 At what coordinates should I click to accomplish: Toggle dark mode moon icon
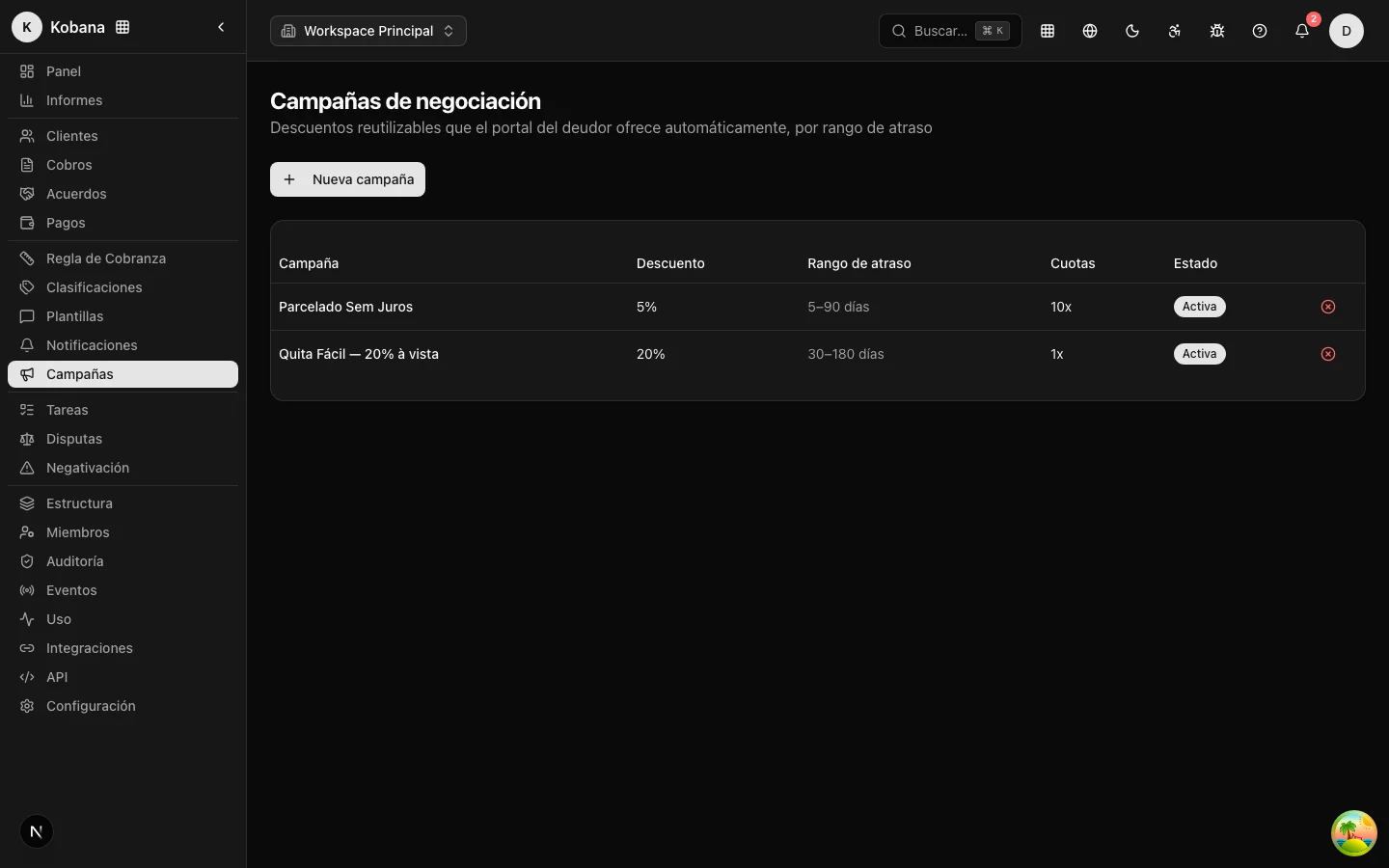1132,31
